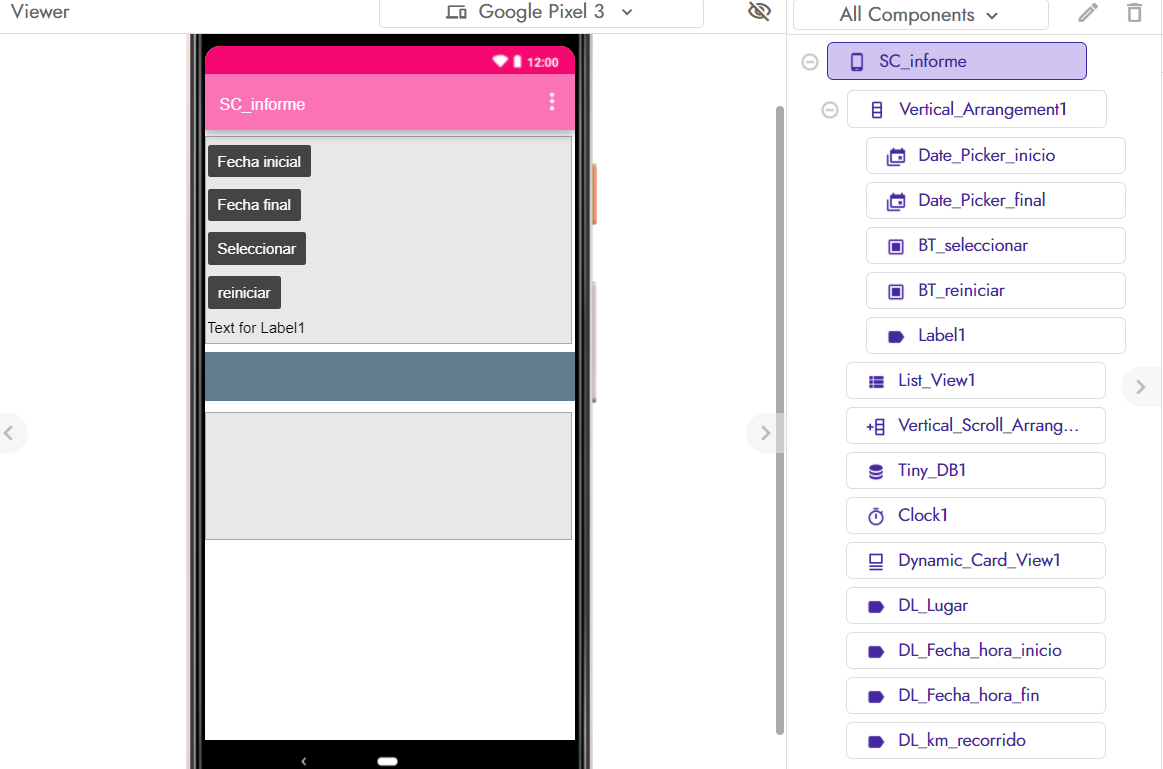Click the List_View1 list icon
Viewport: 1163px width, 769px height.
click(876, 382)
